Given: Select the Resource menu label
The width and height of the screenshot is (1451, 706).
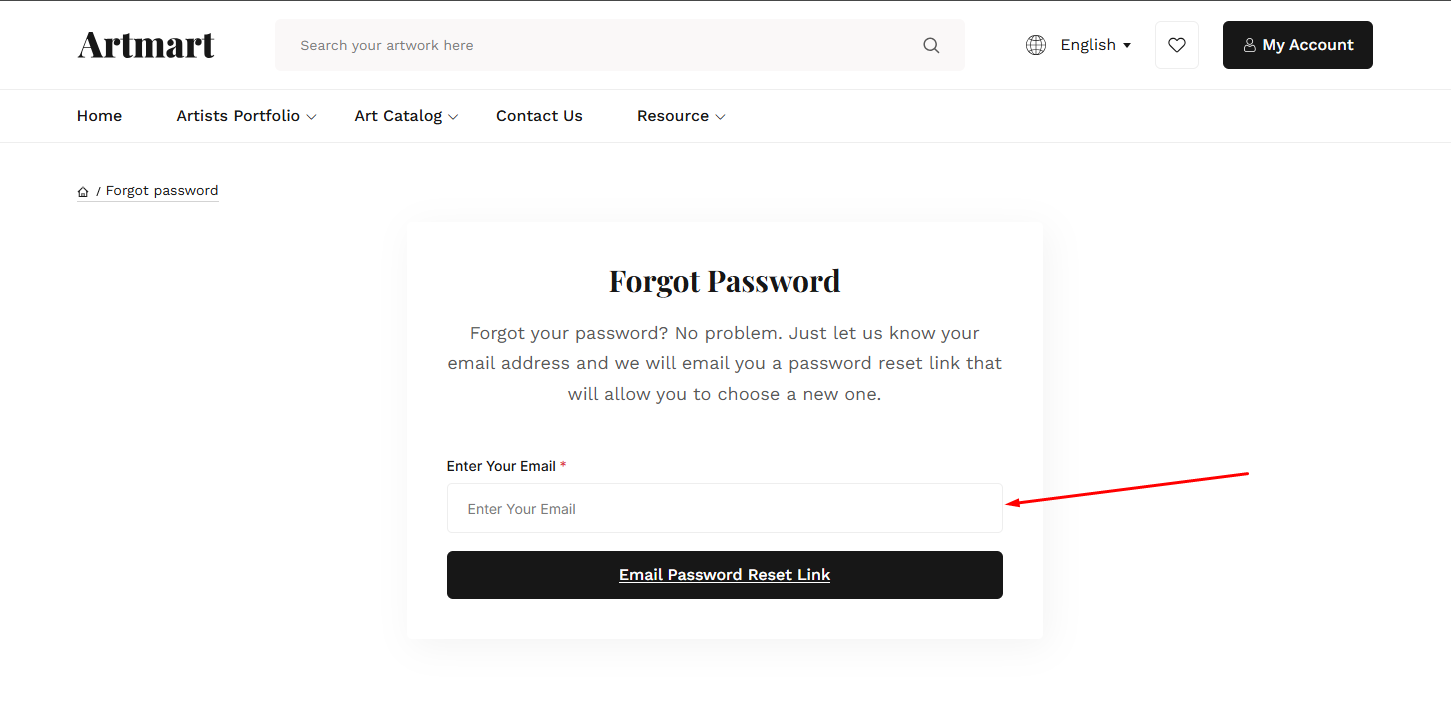Looking at the screenshot, I should click(x=673, y=116).
